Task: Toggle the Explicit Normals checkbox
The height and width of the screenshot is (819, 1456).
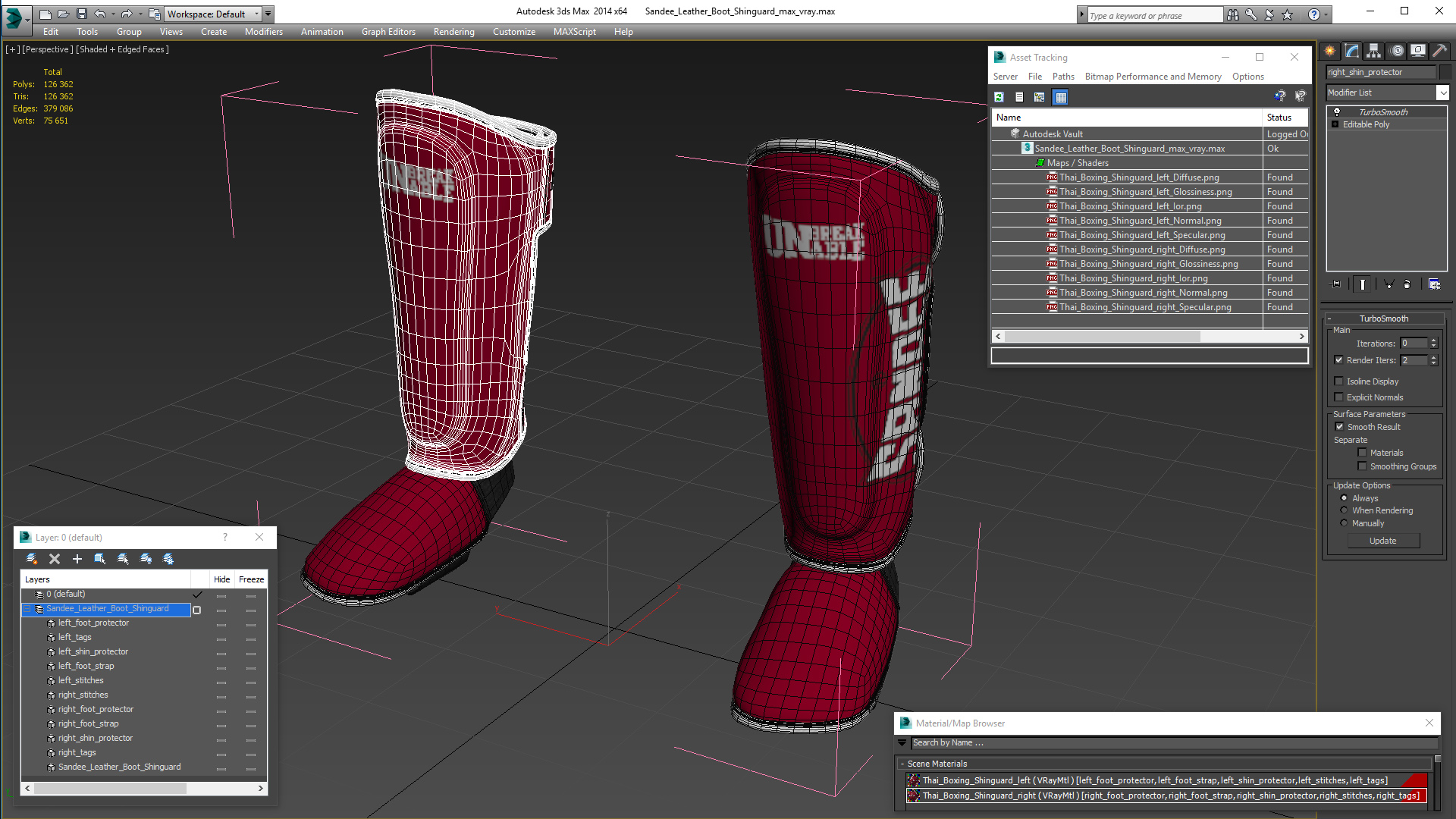Action: pos(1338,397)
